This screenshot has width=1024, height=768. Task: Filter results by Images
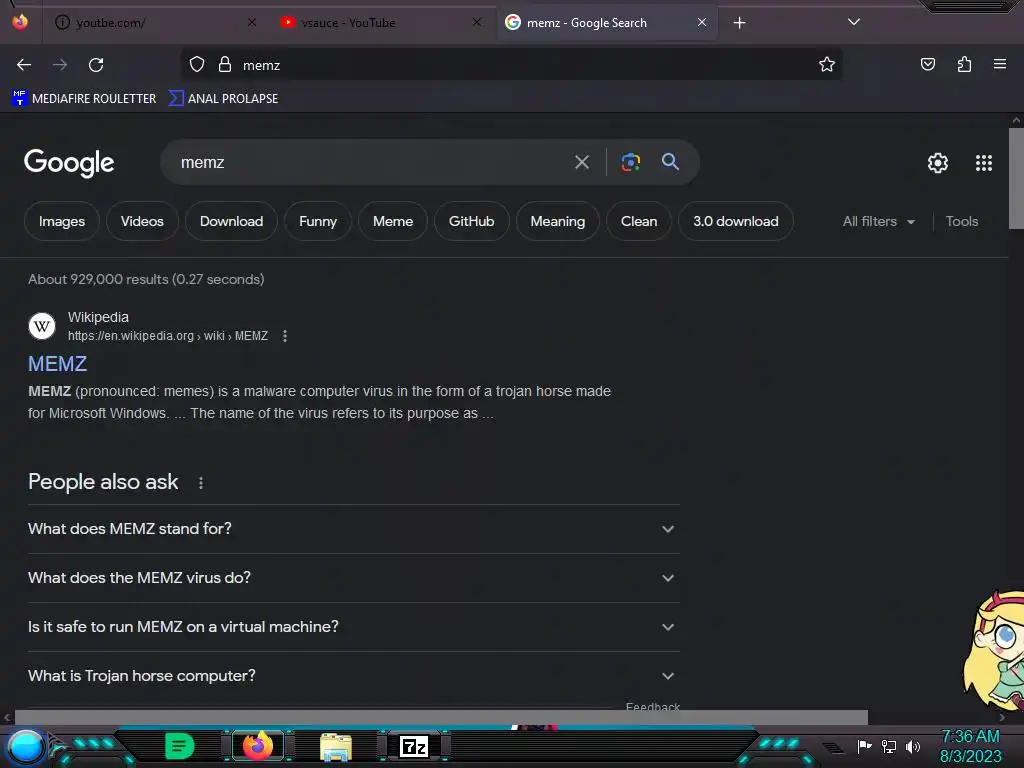[x=62, y=221]
